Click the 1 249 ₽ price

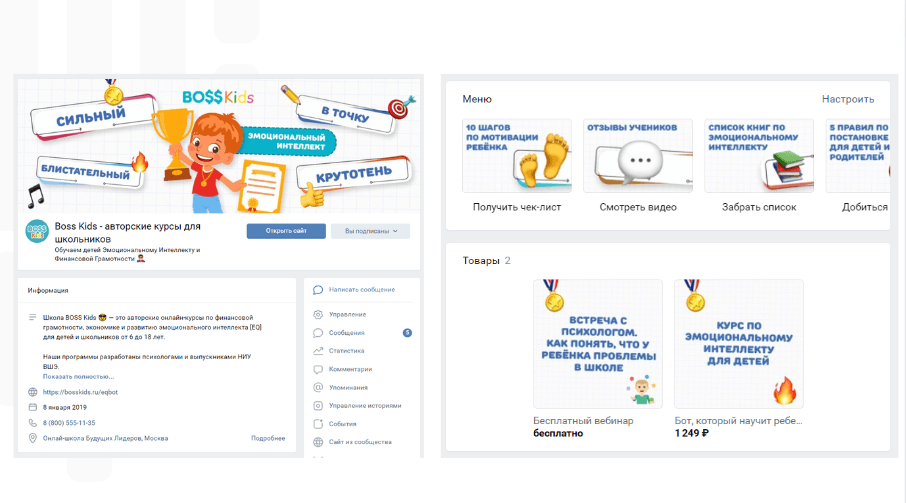pyautogui.click(x=692, y=433)
